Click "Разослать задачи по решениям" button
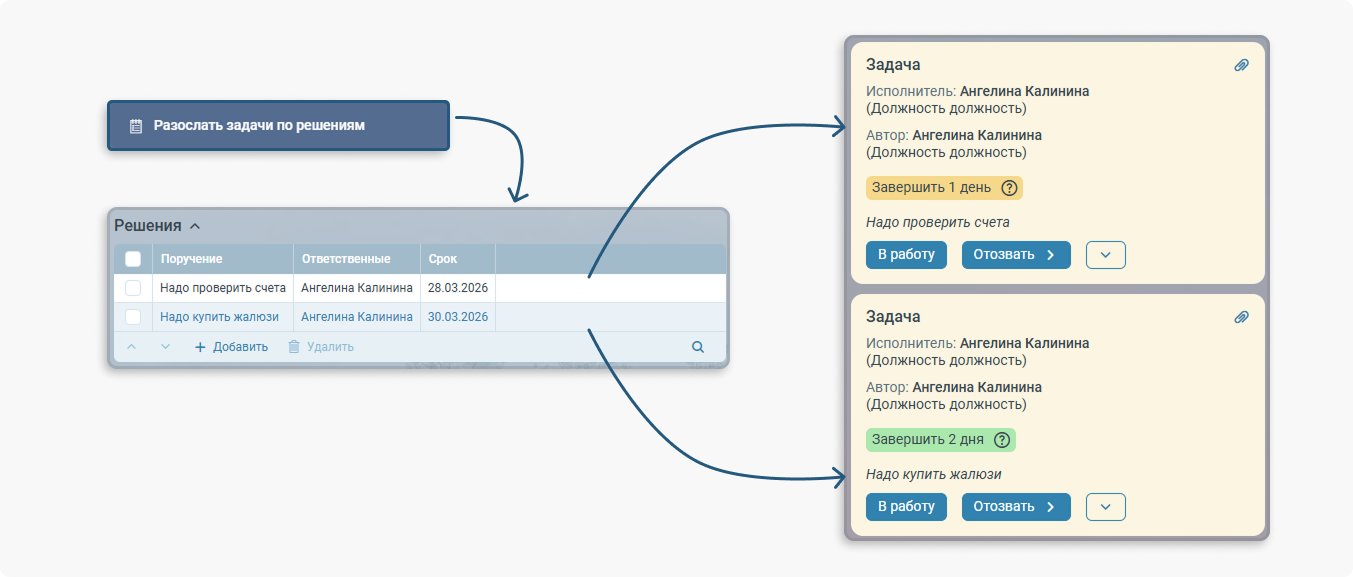 tap(278, 126)
